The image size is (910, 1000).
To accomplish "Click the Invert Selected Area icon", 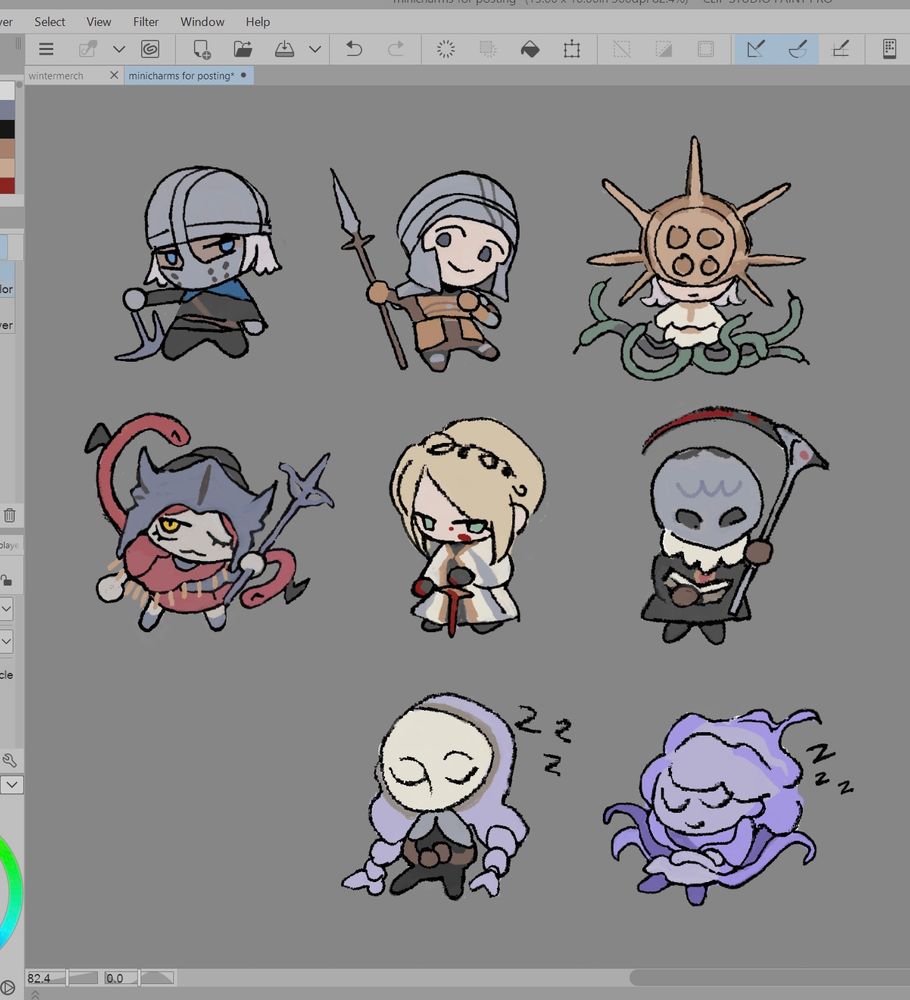I will [x=664, y=49].
